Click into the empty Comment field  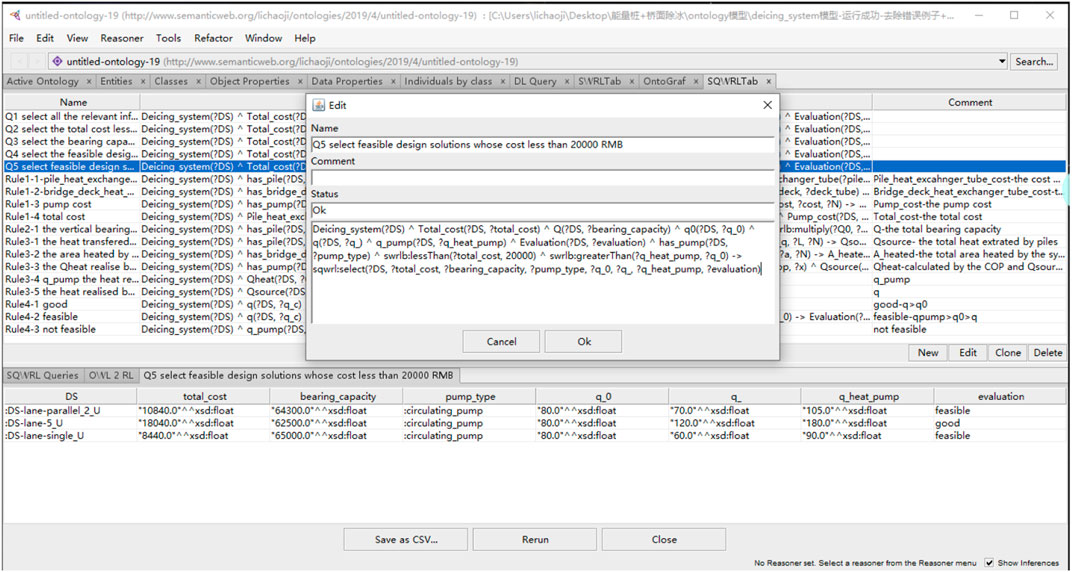click(x=542, y=178)
